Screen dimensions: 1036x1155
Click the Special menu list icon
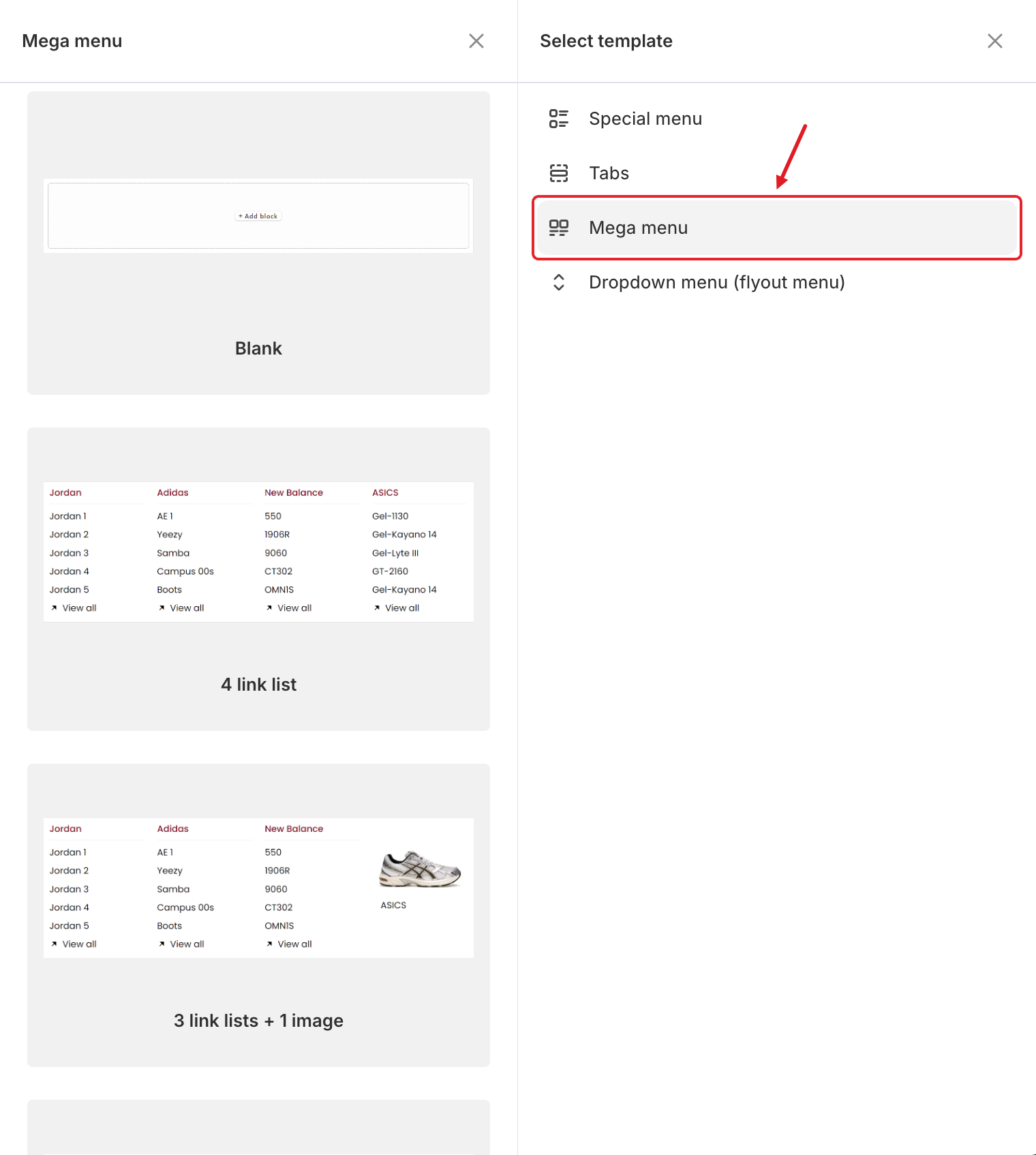[559, 119]
